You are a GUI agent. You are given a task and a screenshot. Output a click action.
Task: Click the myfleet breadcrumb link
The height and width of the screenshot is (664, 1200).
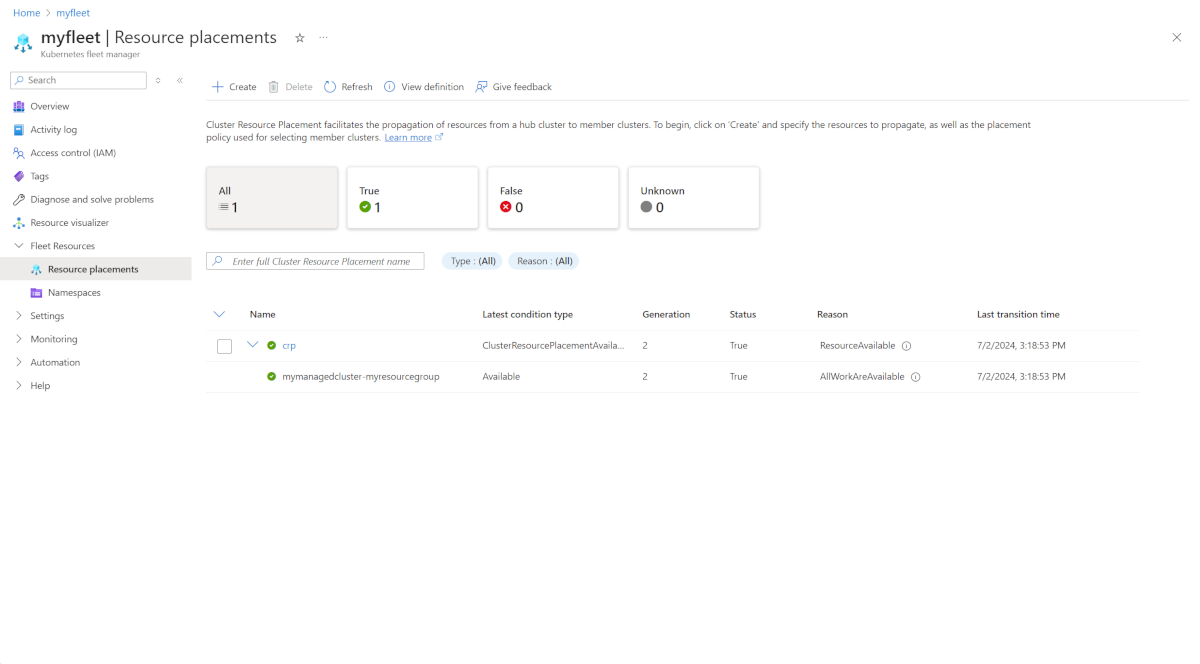click(x=73, y=12)
